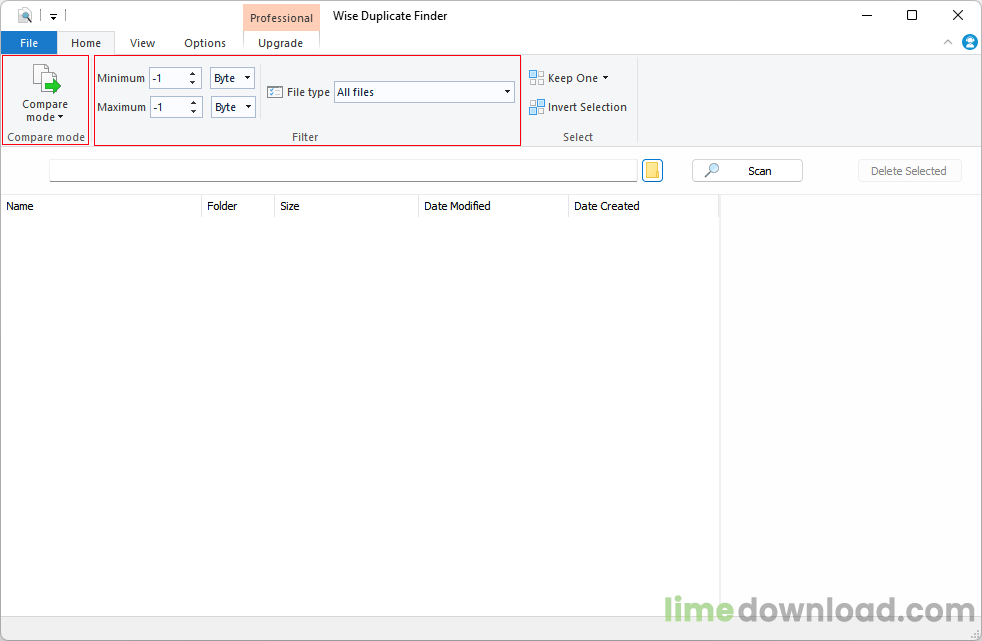Click the File type checklist icon
This screenshot has height=641, width=982.
click(x=275, y=92)
